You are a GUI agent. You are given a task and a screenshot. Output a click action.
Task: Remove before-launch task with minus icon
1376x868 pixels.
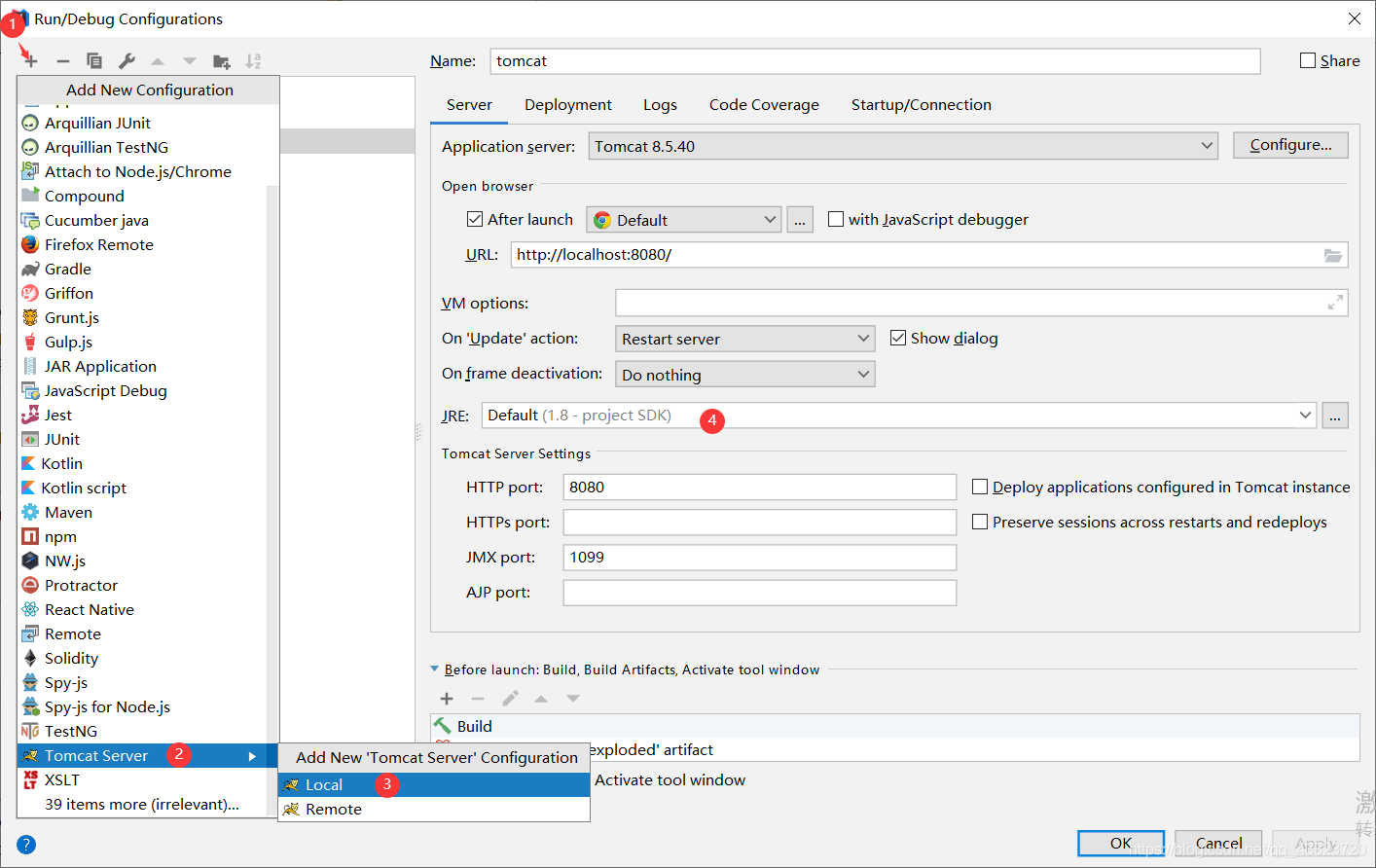pyautogui.click(x=478, y=699)
